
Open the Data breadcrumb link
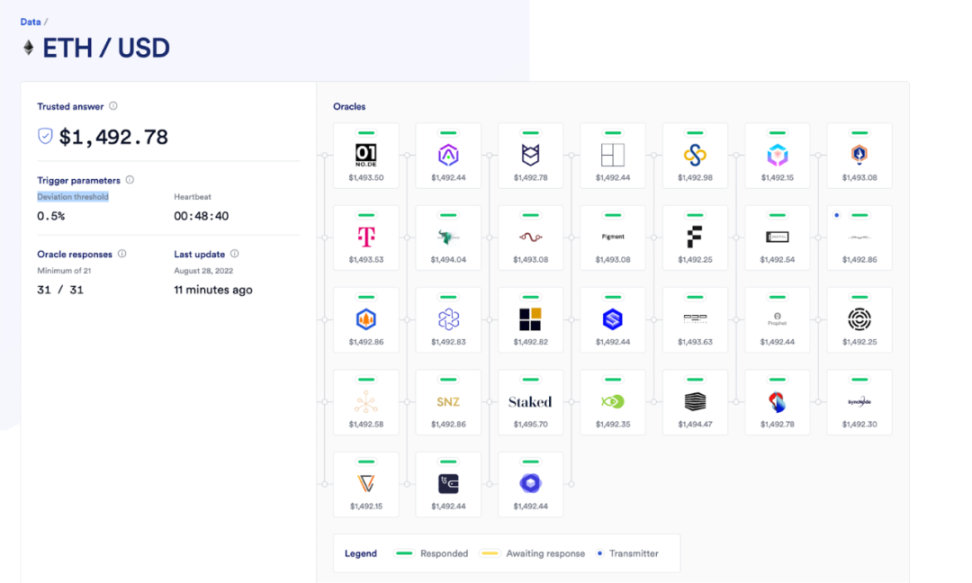click(x=30, y=21)
